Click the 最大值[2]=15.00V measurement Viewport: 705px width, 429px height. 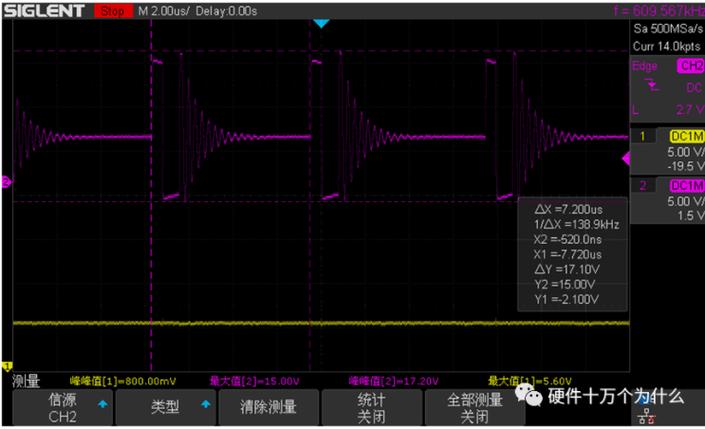point(254,381)
